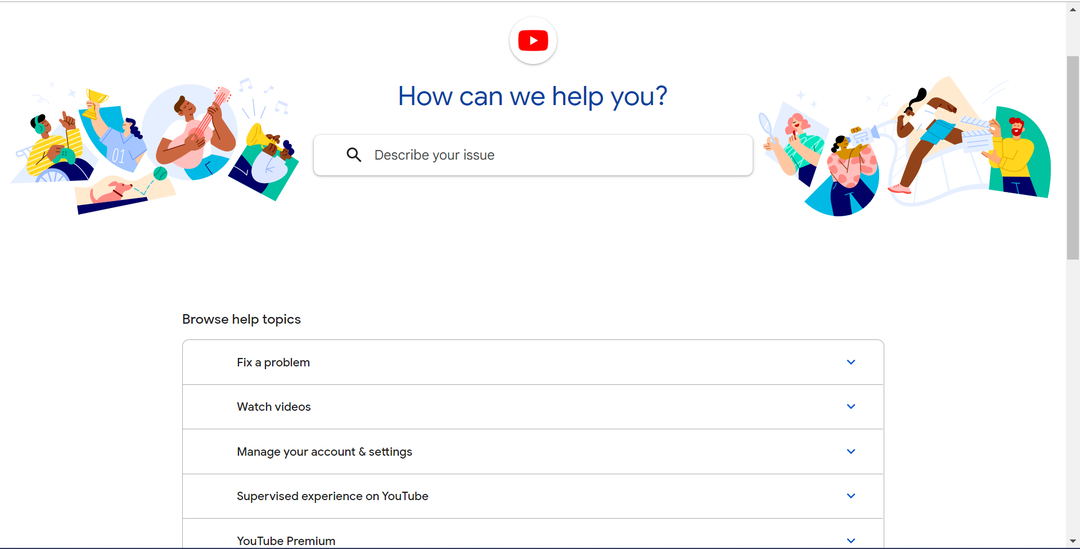This screenshot has width=1080, height=549.
Task: Expand Manage your account & settings chevron
Action: 851,452
